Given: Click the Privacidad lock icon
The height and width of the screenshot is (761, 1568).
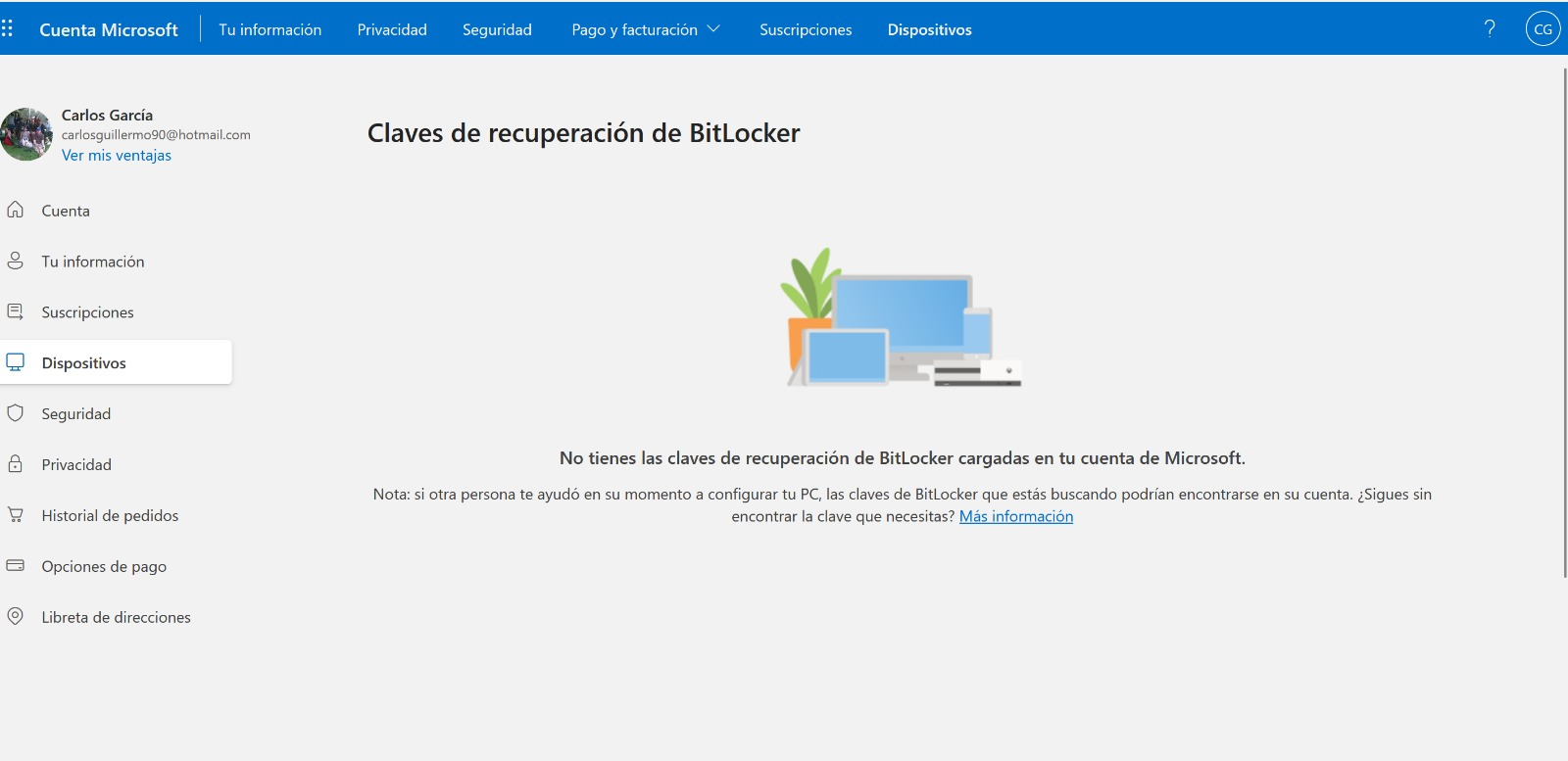Looking at the screenshot, I should click(x=15, y=464).
